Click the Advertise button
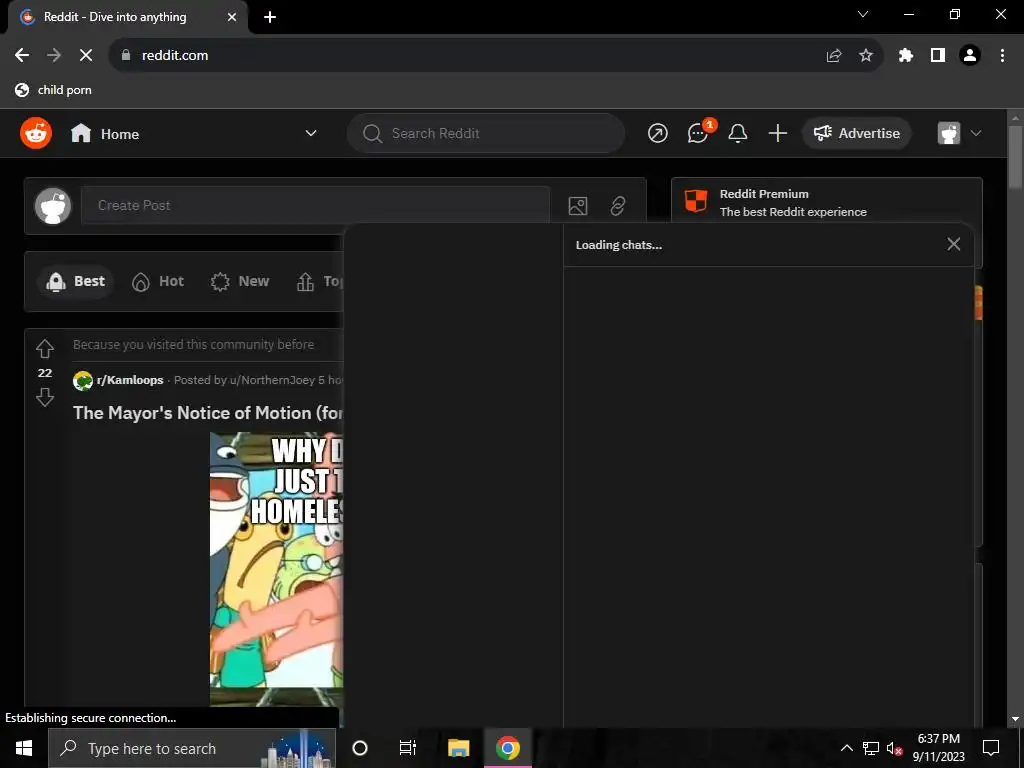 coord(856,133)
